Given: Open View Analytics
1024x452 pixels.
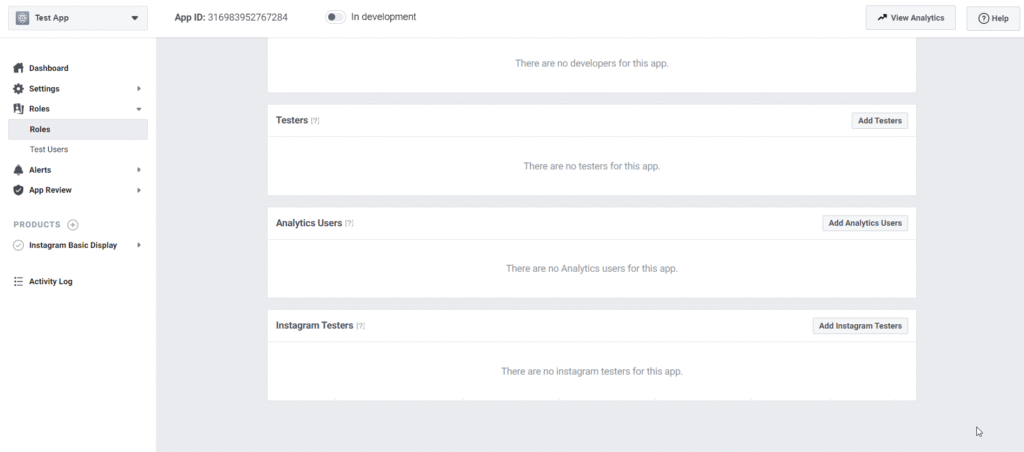Looking at the screenshot, I should coord(910,18).
